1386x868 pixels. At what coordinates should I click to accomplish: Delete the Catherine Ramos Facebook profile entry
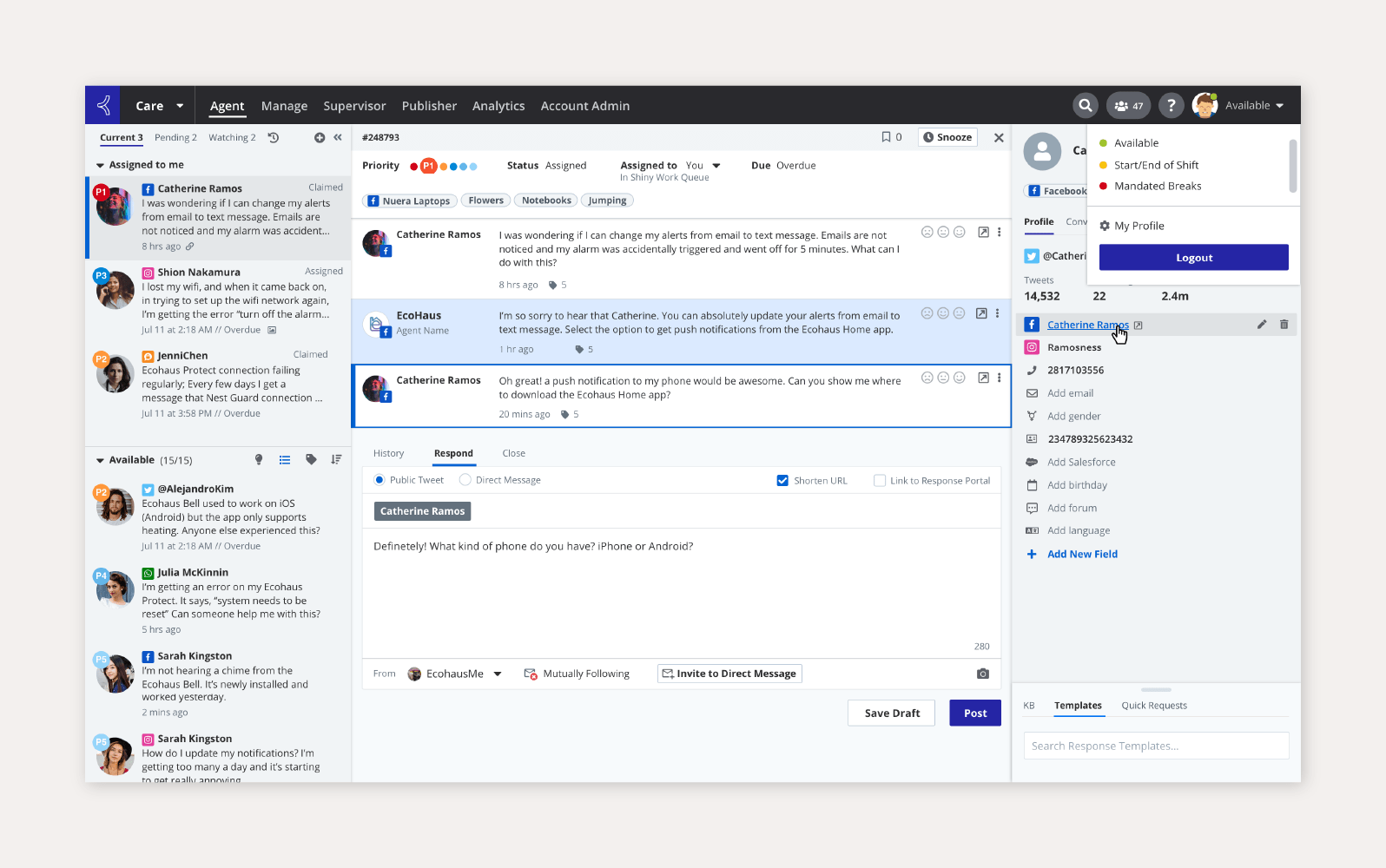click(x=1284, y=325)
